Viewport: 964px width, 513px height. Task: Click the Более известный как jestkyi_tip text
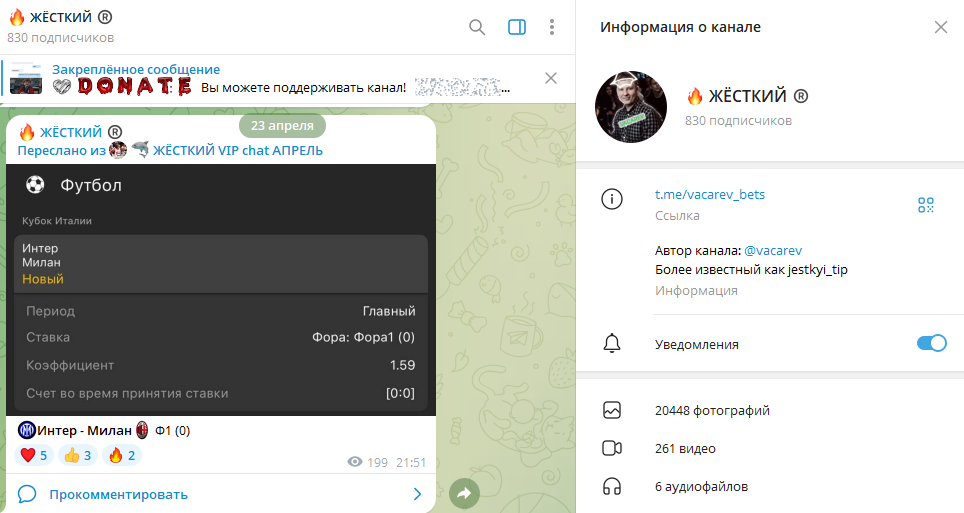coord(751,269)
